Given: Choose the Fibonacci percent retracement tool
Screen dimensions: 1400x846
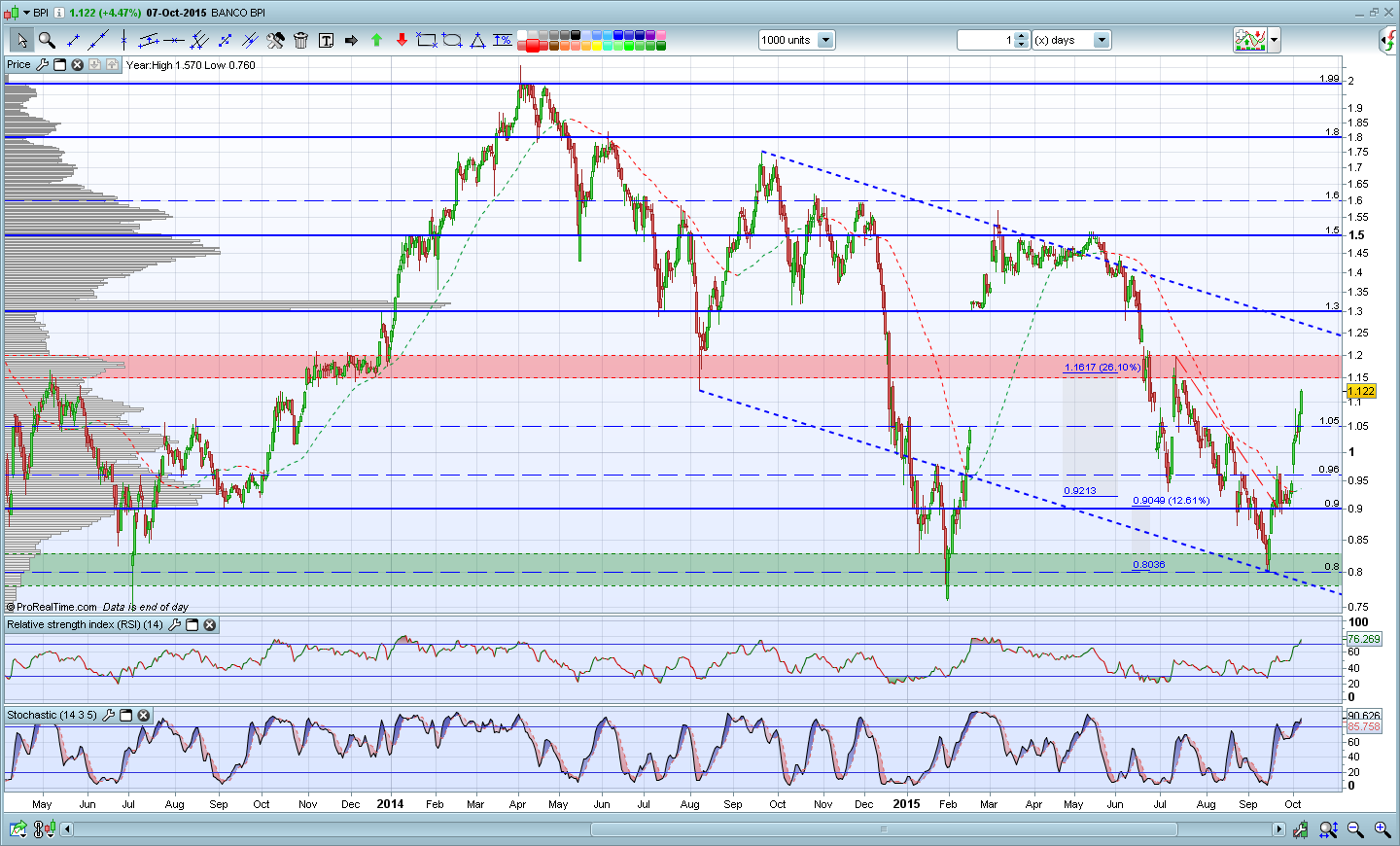Looking at the screenshot, I should (x=503, y=40).
